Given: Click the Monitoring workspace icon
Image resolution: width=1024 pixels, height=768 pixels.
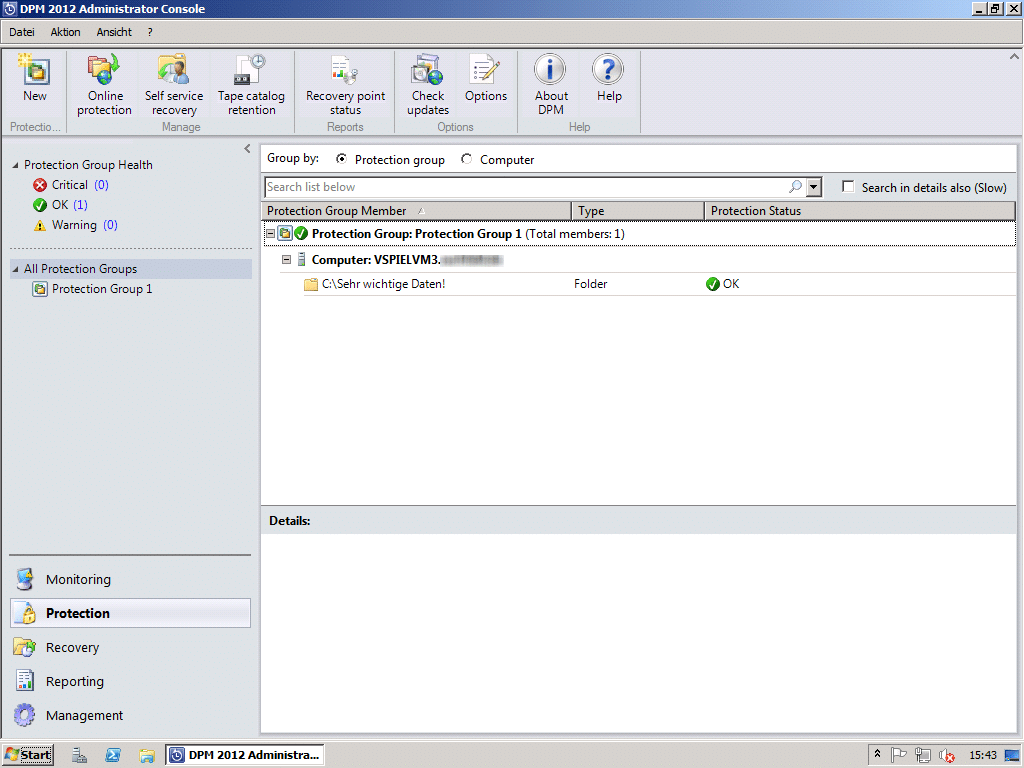Looking at the screenshot, I should (25, 579).
